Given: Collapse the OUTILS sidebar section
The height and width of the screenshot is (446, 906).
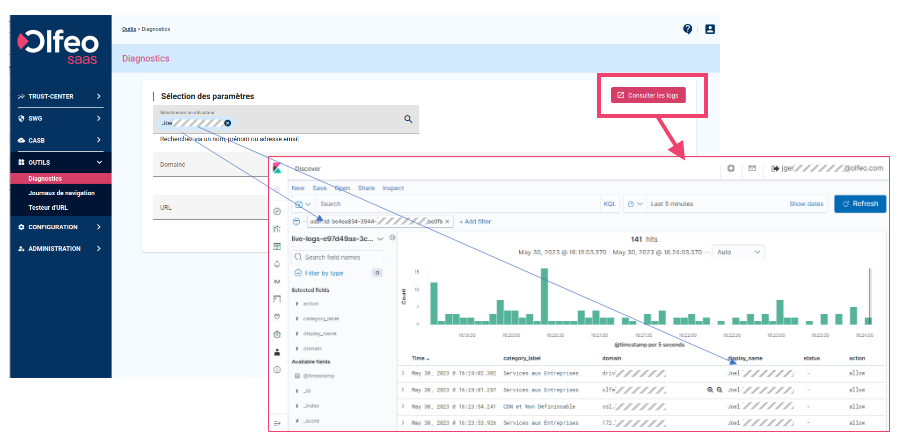Looking at the screenshot, I should [x=98, y=162].
